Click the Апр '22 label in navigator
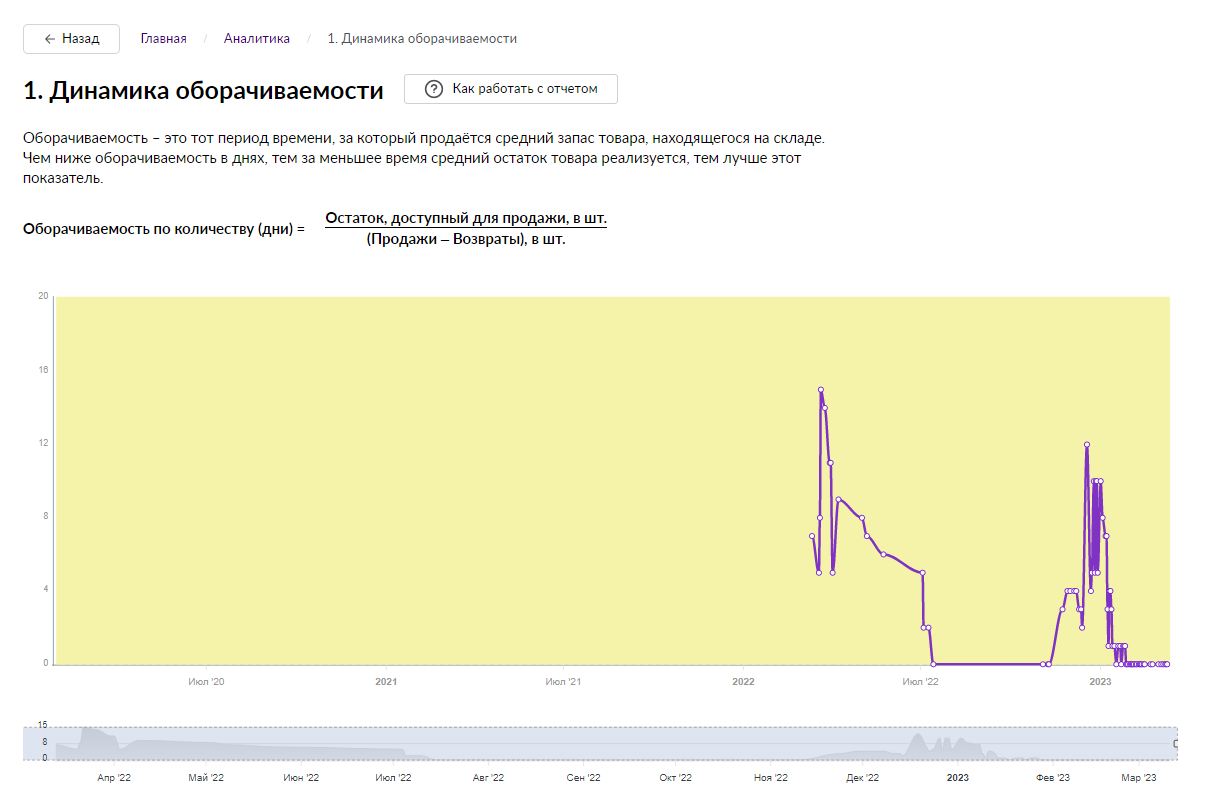 pyautogui.click(x=113, y=777)
